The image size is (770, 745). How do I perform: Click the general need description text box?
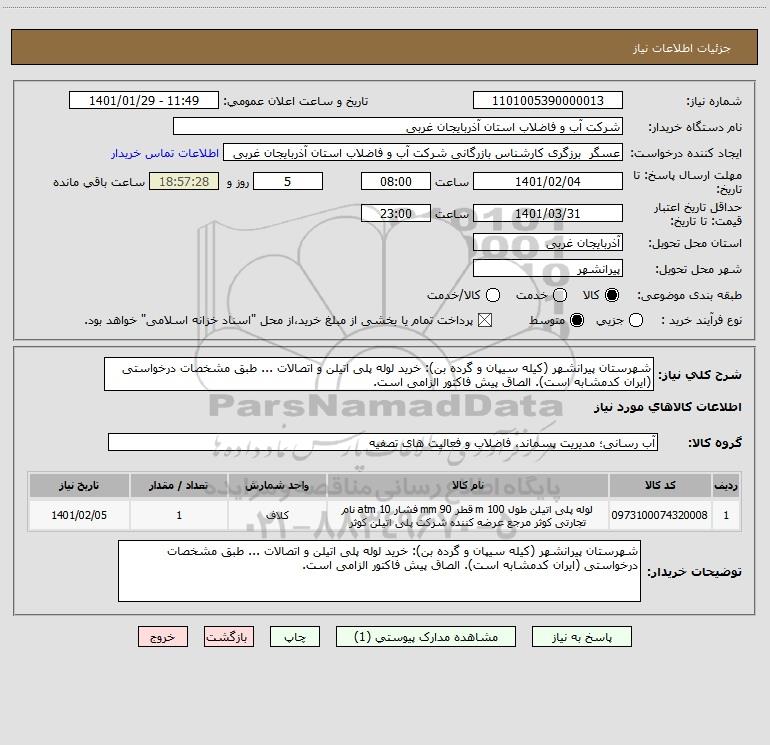[379, 375]
